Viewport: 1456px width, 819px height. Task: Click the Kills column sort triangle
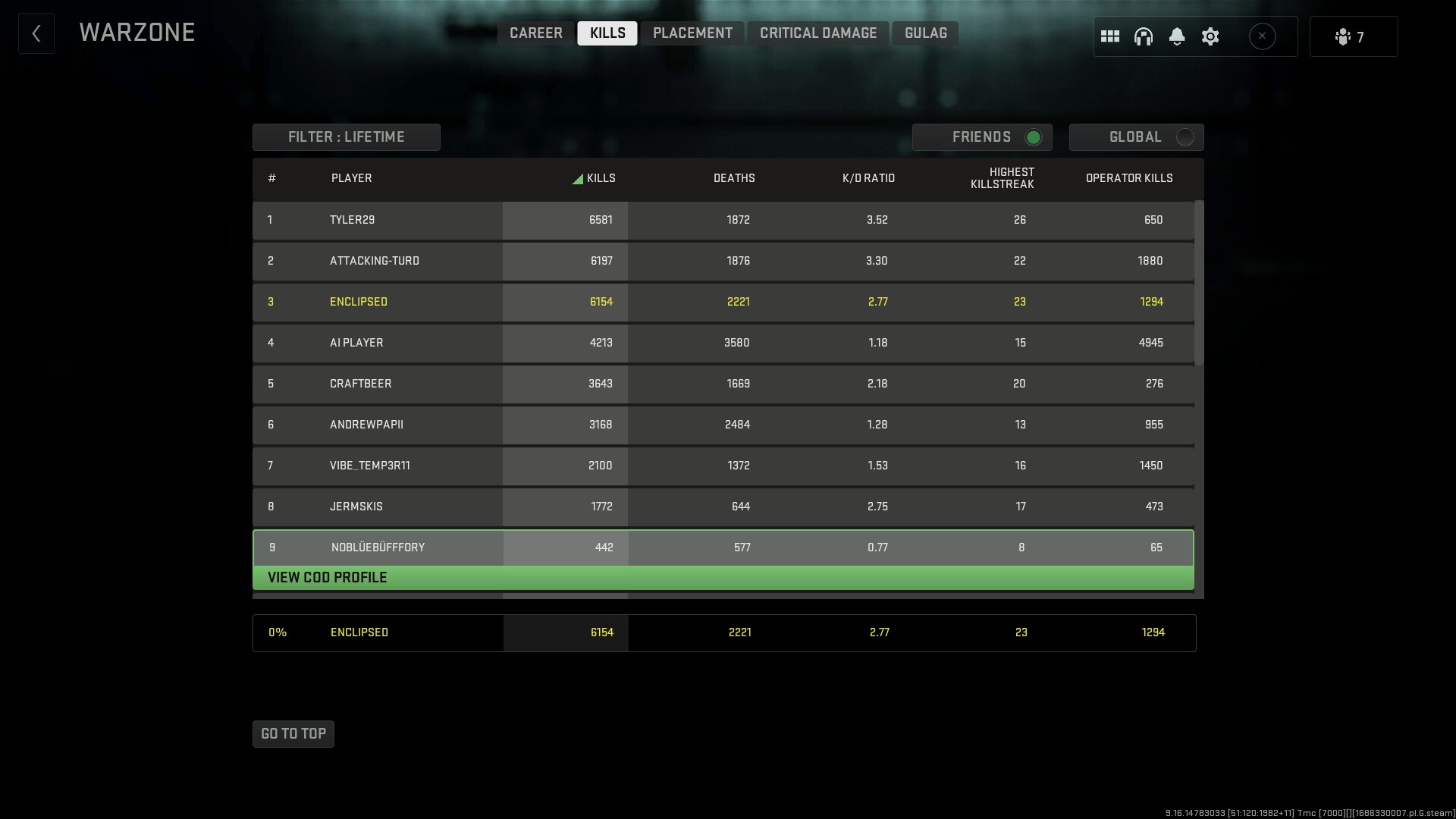[578, 179]
